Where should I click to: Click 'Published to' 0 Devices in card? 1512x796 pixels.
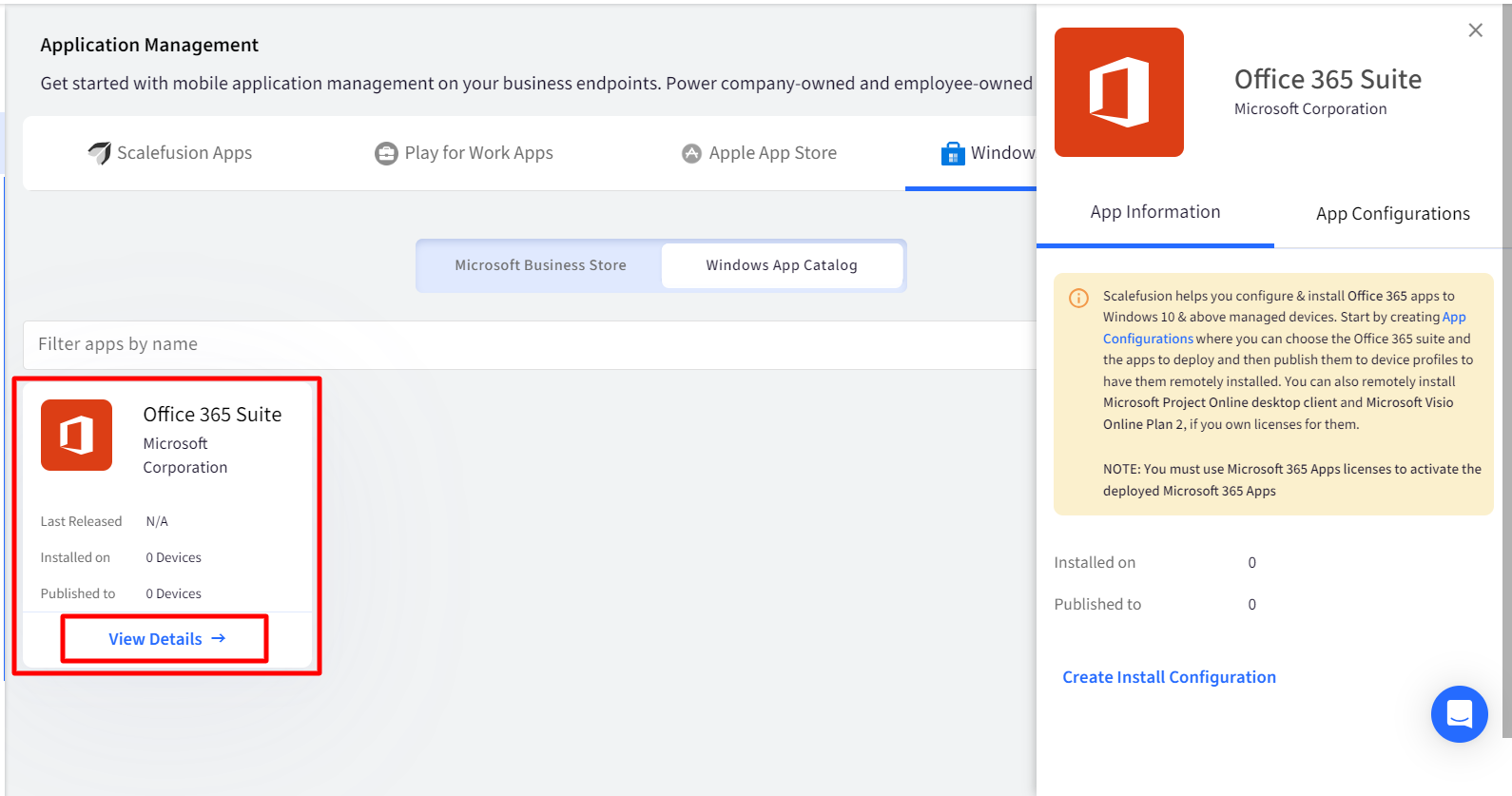tap(173, 593)
